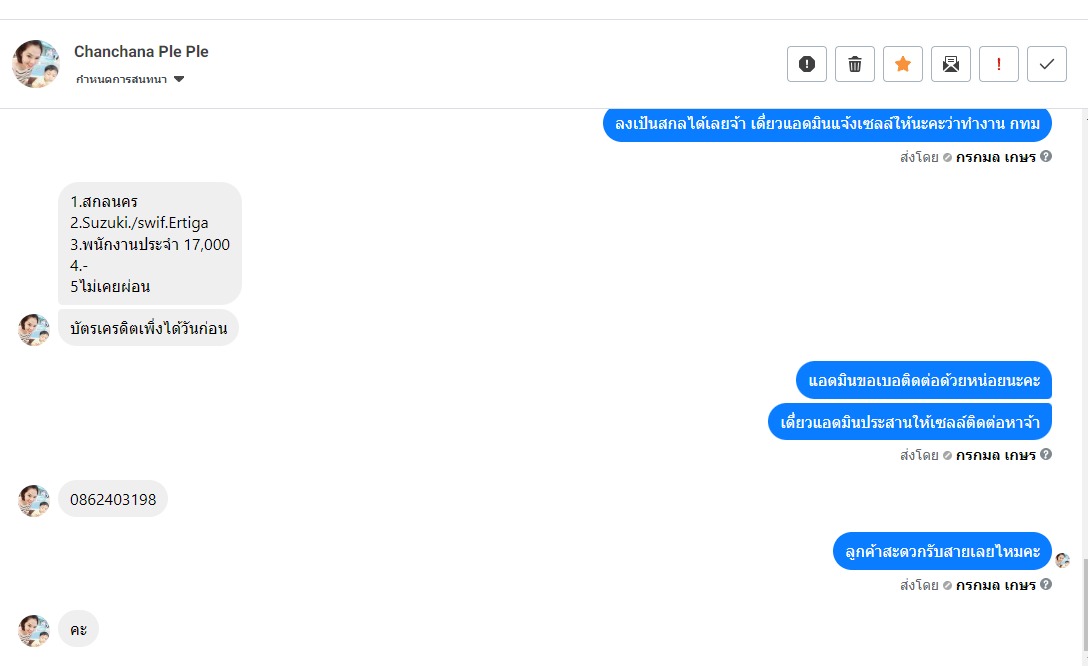Click the chat scrollbar thumb
Image resolution: width=1088 pixels, height=666 pixels.
tap(1083, 603)
